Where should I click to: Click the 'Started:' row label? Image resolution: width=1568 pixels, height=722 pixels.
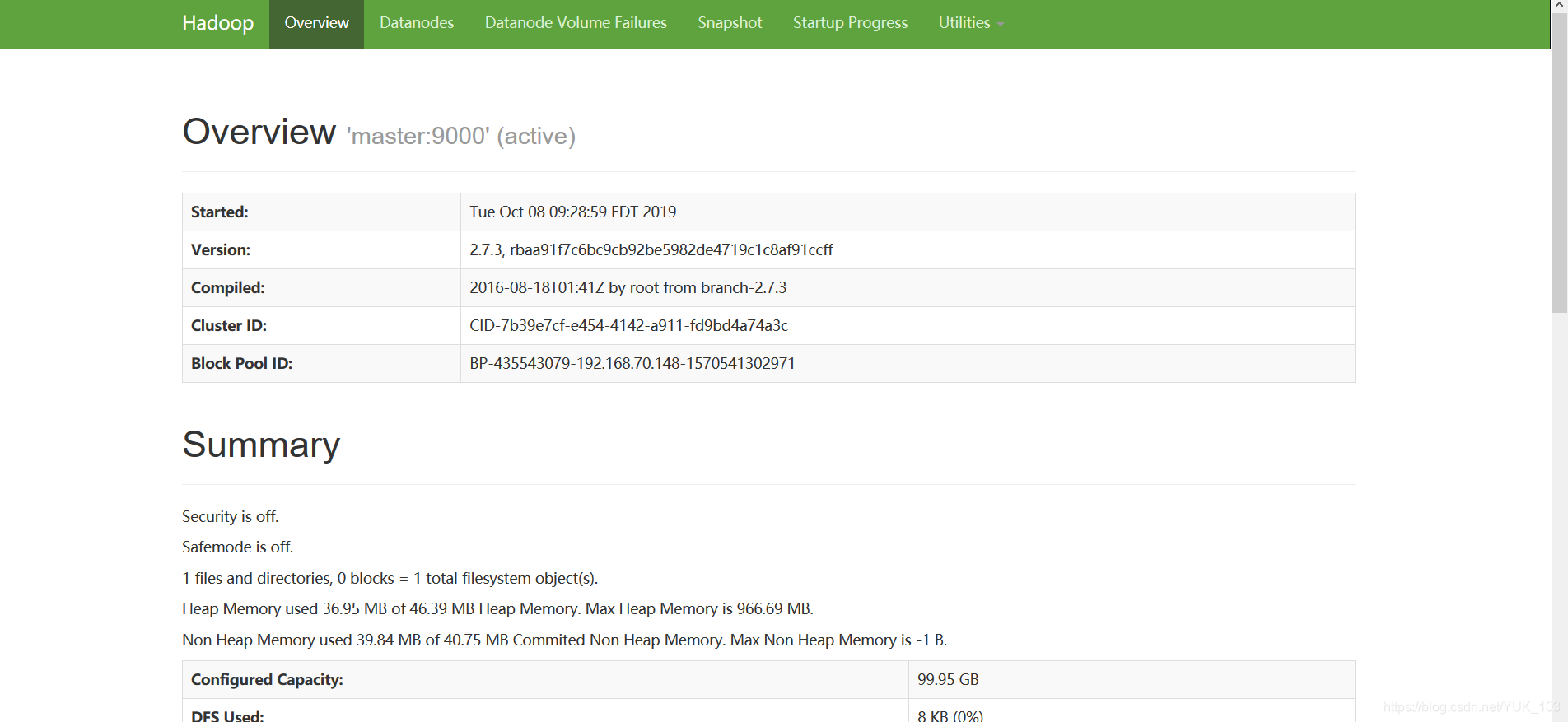tap(220, 212)
